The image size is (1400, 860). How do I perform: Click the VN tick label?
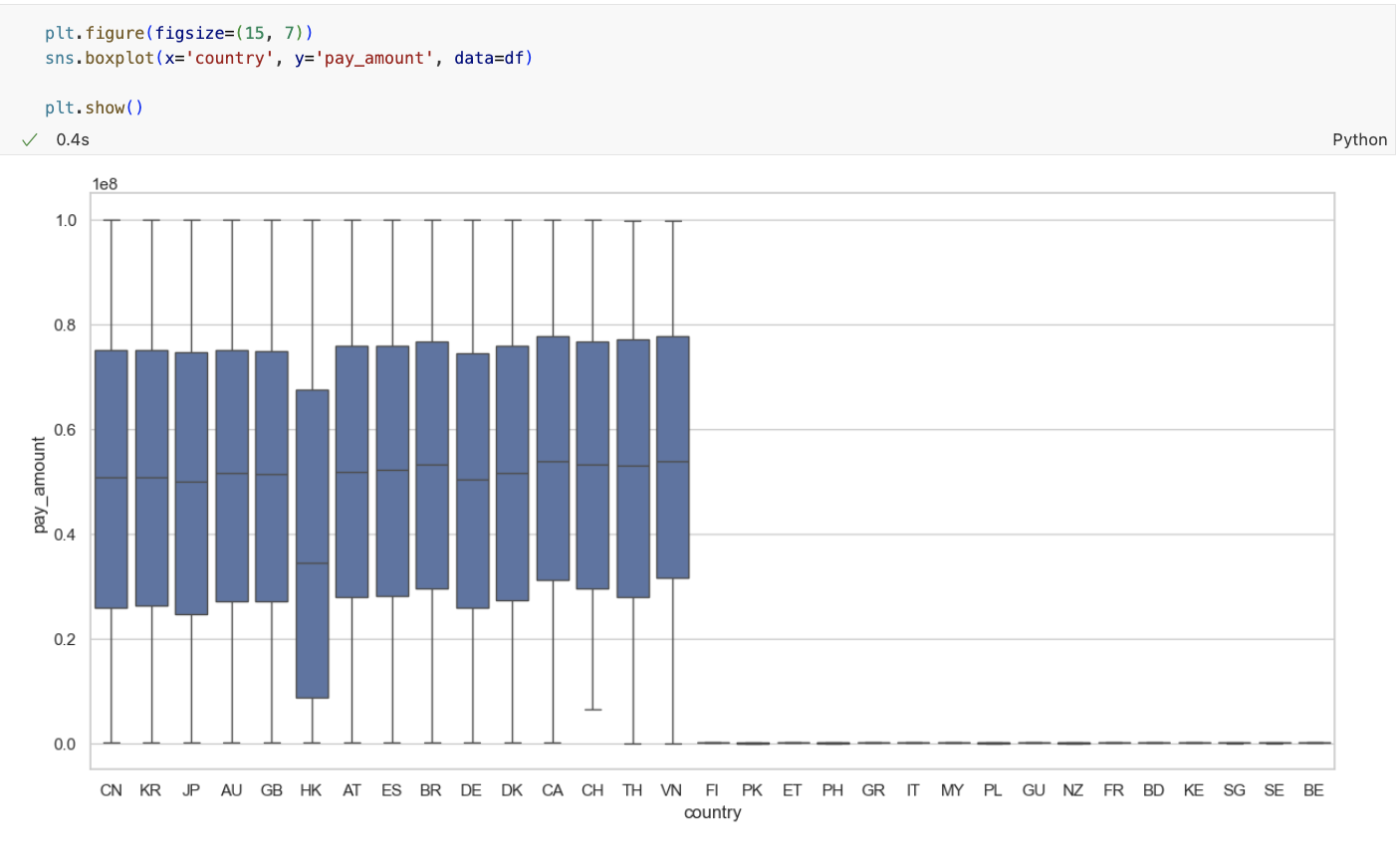click(672, 790)
